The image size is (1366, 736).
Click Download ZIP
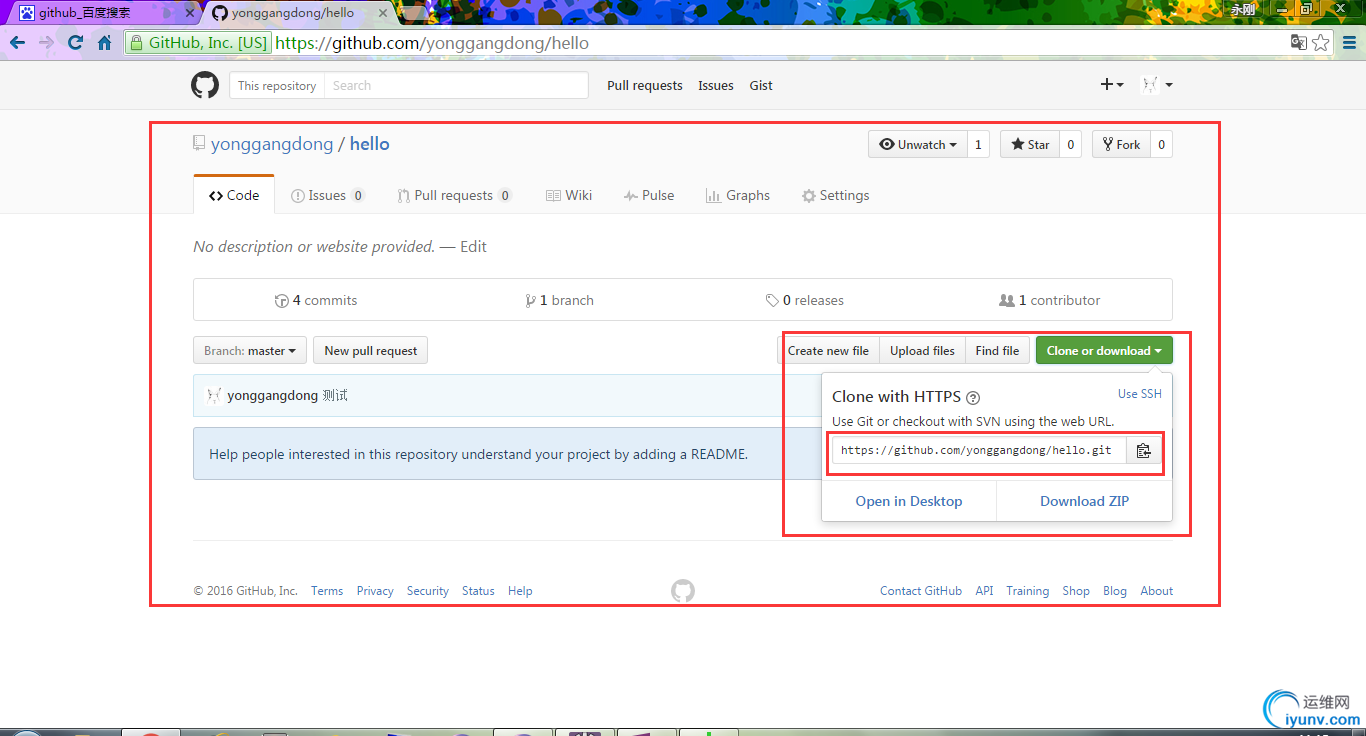tap(1084, 501)
